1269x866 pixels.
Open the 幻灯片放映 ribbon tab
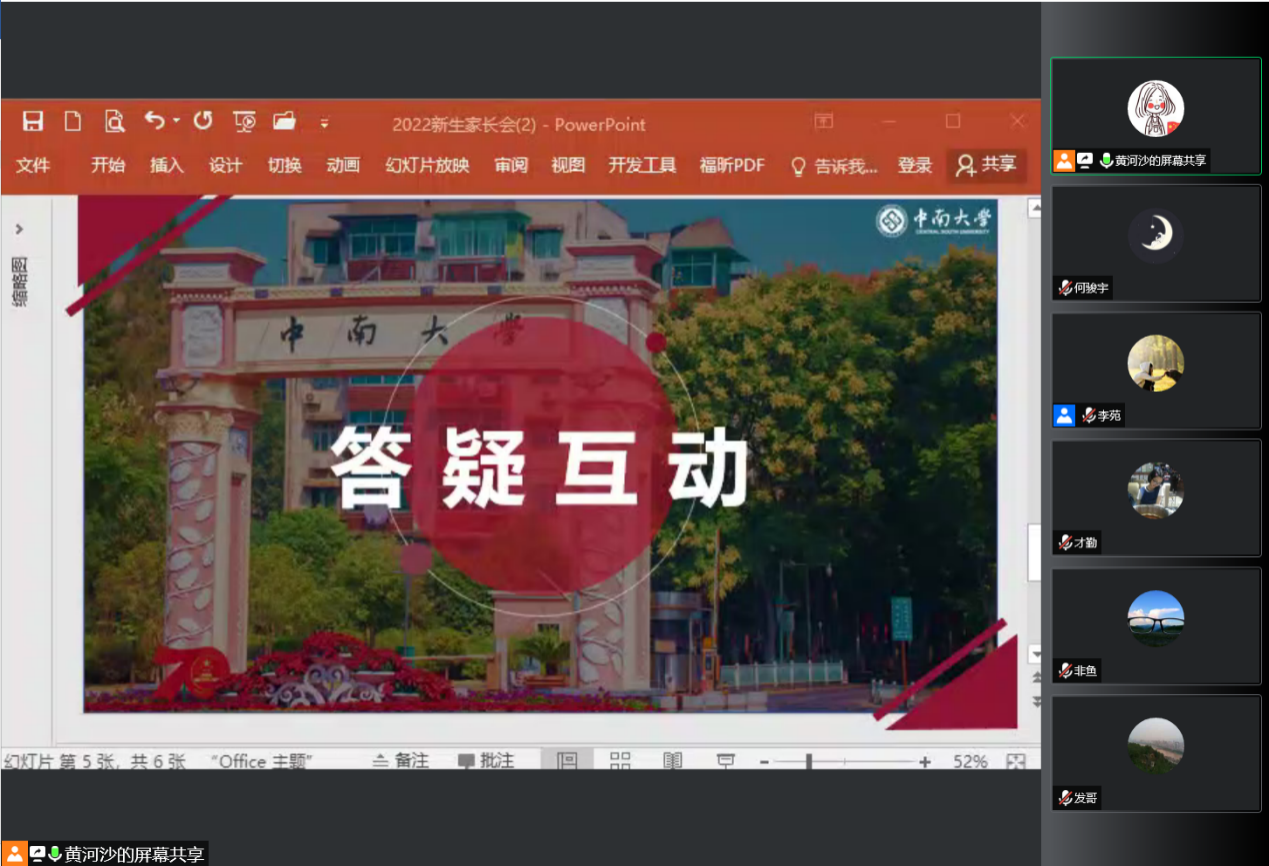point(427,166)
